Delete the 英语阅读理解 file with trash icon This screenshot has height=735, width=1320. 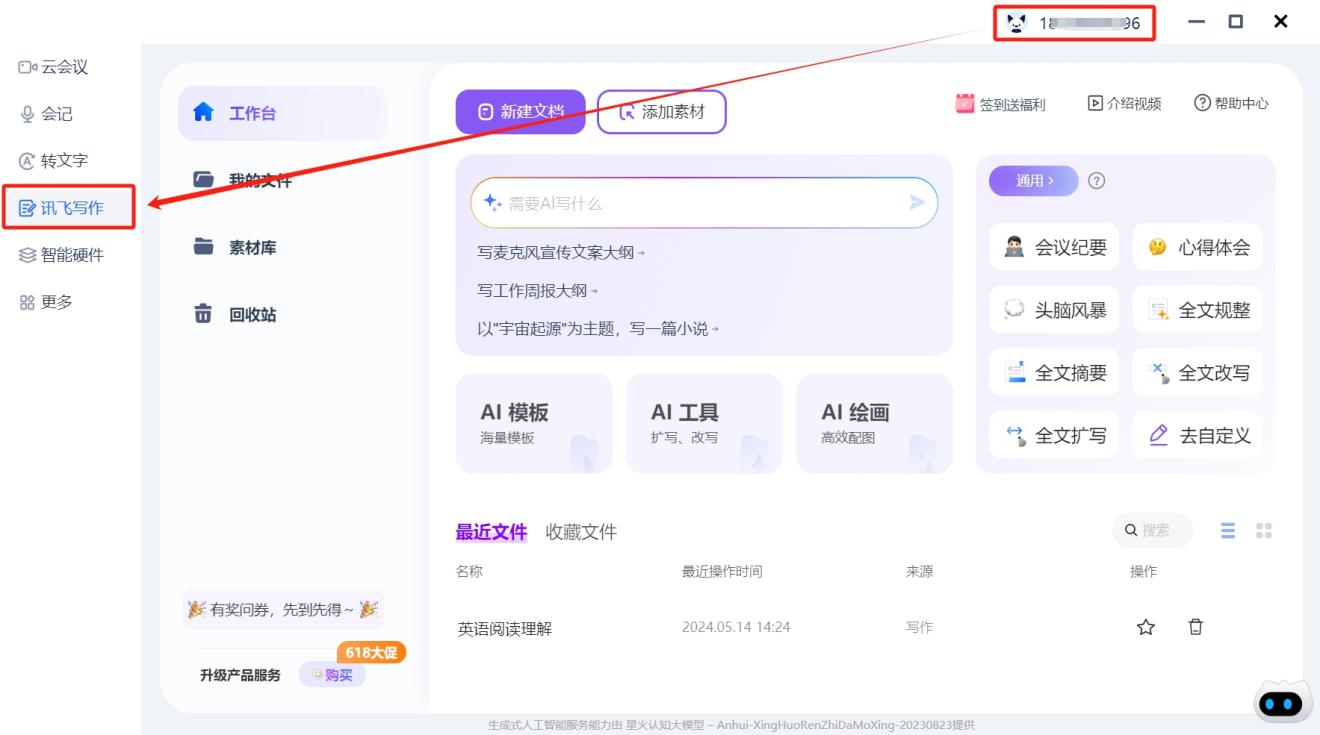(1195, 627)
